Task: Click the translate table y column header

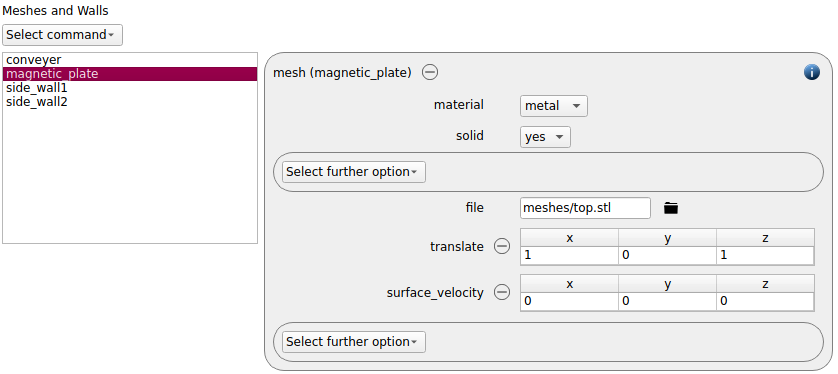Action: click(x=668, y=238)
